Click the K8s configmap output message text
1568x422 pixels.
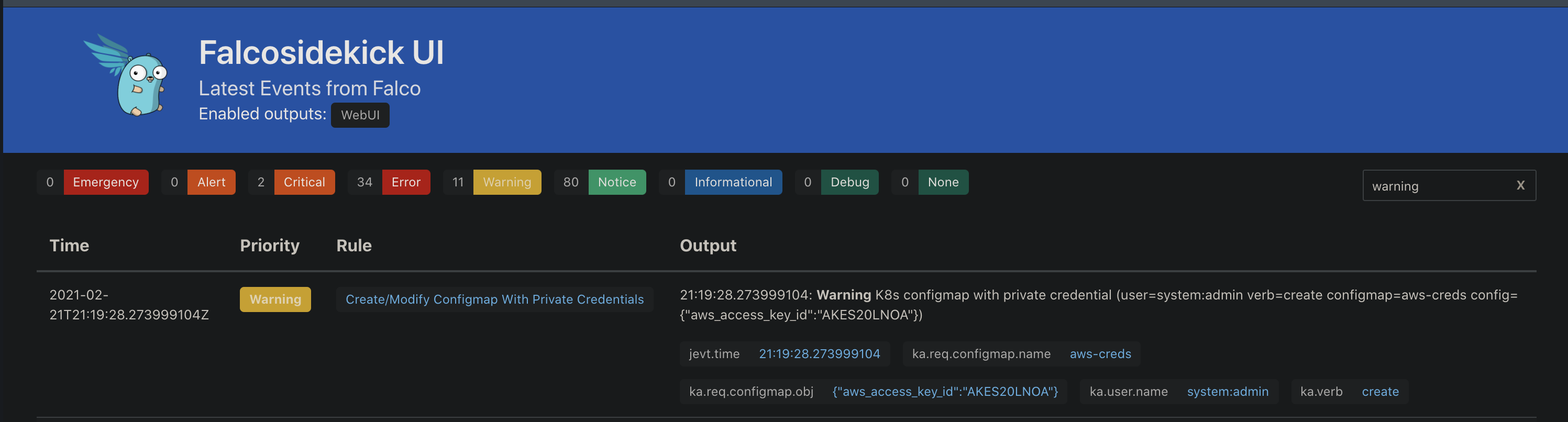point(1099,305)
